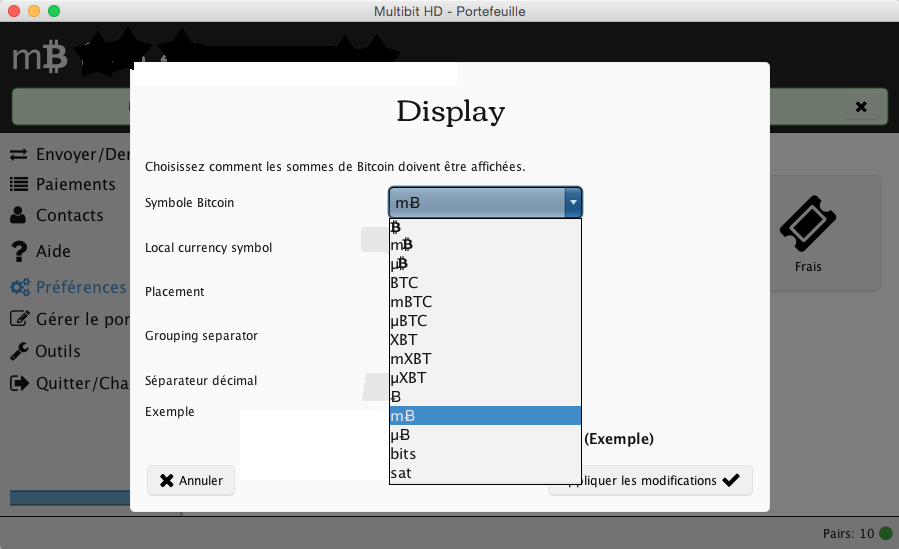
Task: Dismiss the green alert bar with X
Action: [x=861, y=107]
